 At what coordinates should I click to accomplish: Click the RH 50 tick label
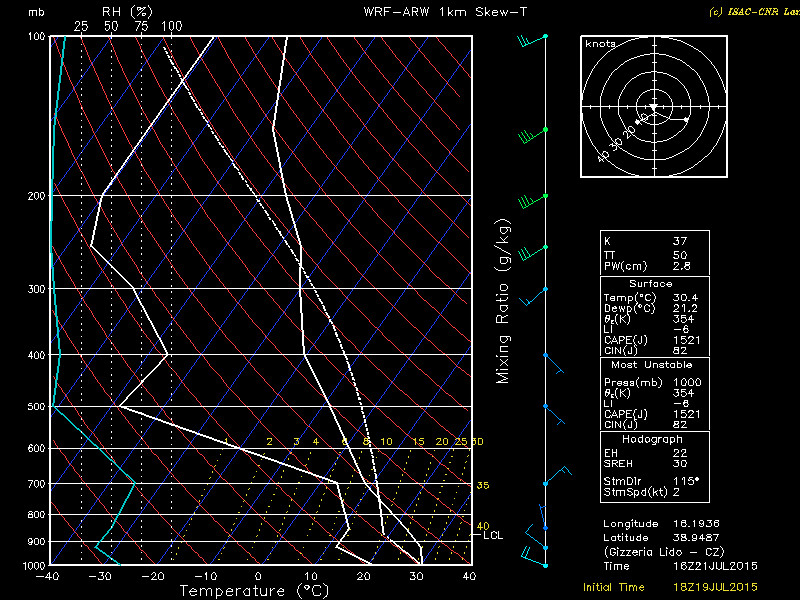click(111, 26)
